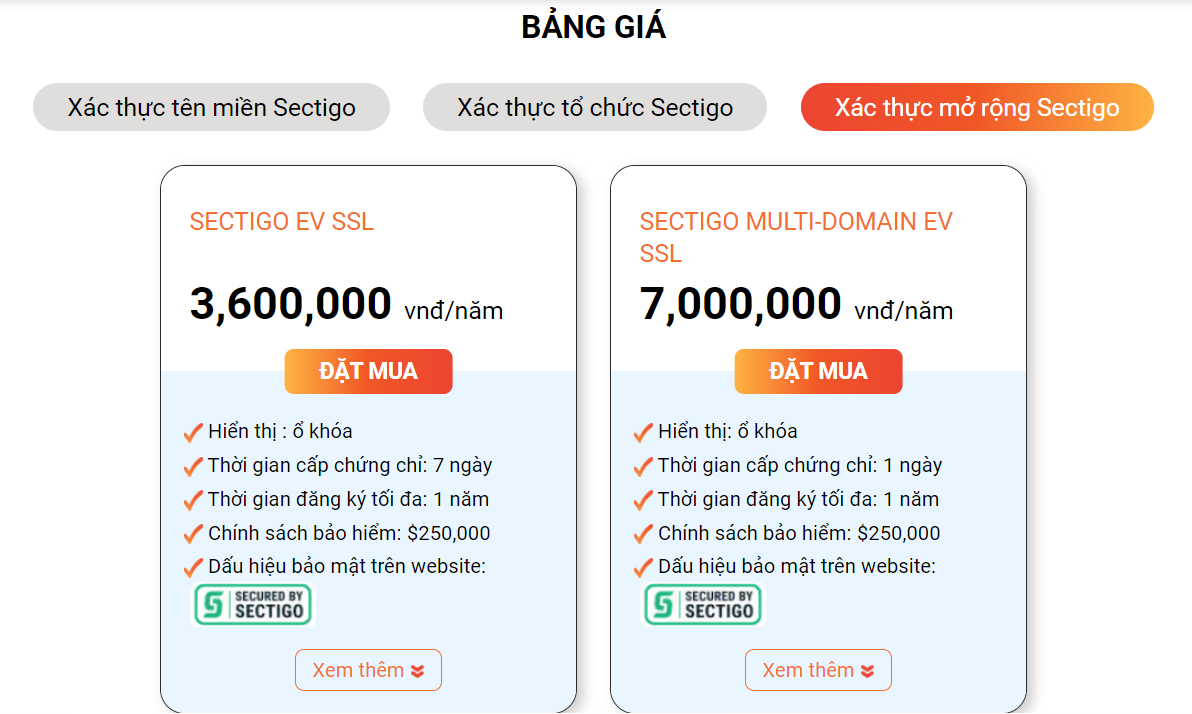Click checkmark beside Multi-Domain 'Dấu hiệu bảo mật'
The image size is (1192, 714).
[x=643, y=566]
